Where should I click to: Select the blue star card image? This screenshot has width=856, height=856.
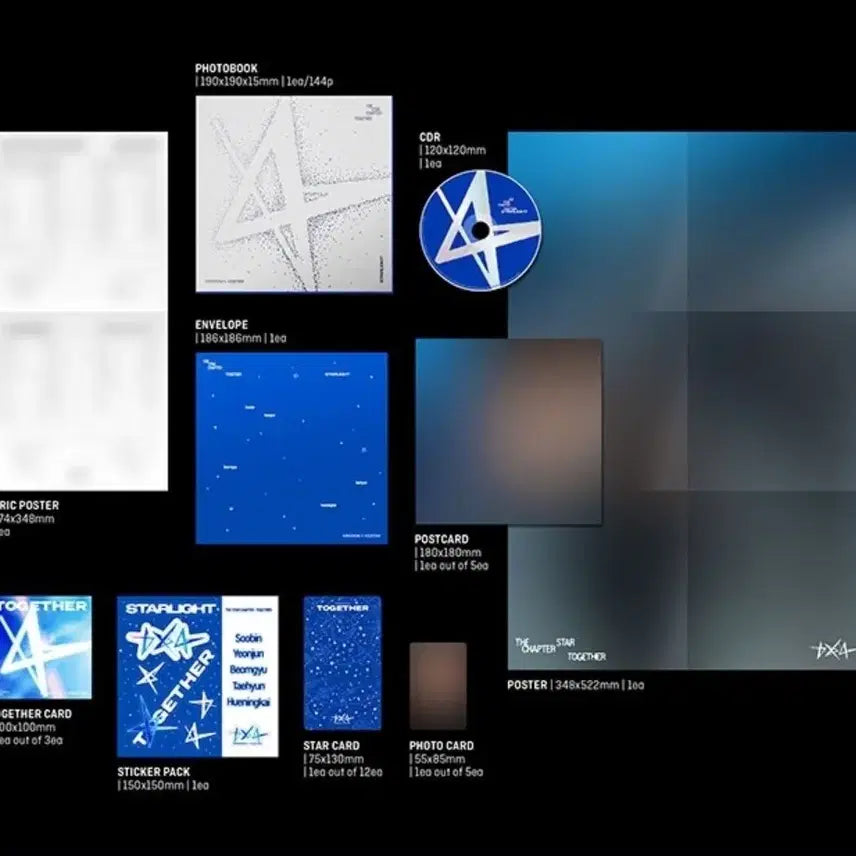click(x=342, y=663)
